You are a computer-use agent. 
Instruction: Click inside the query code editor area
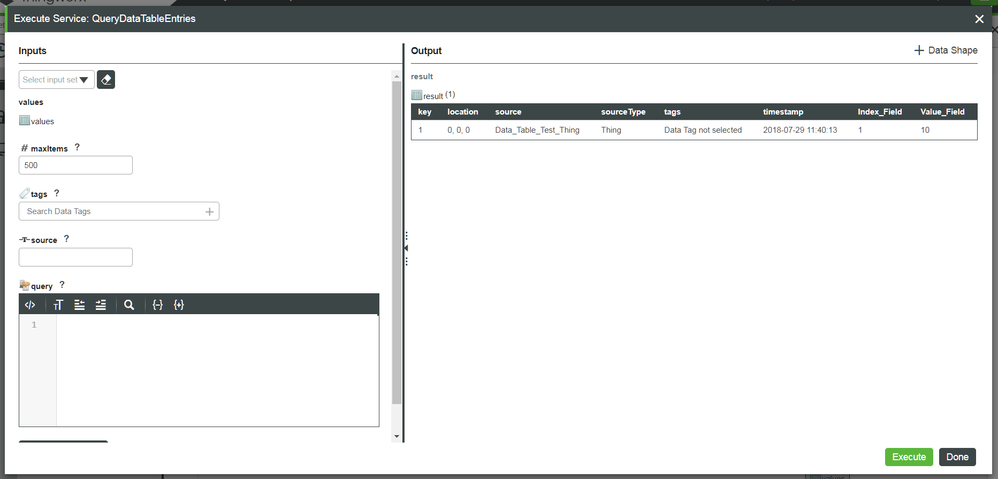pos(217,370)
